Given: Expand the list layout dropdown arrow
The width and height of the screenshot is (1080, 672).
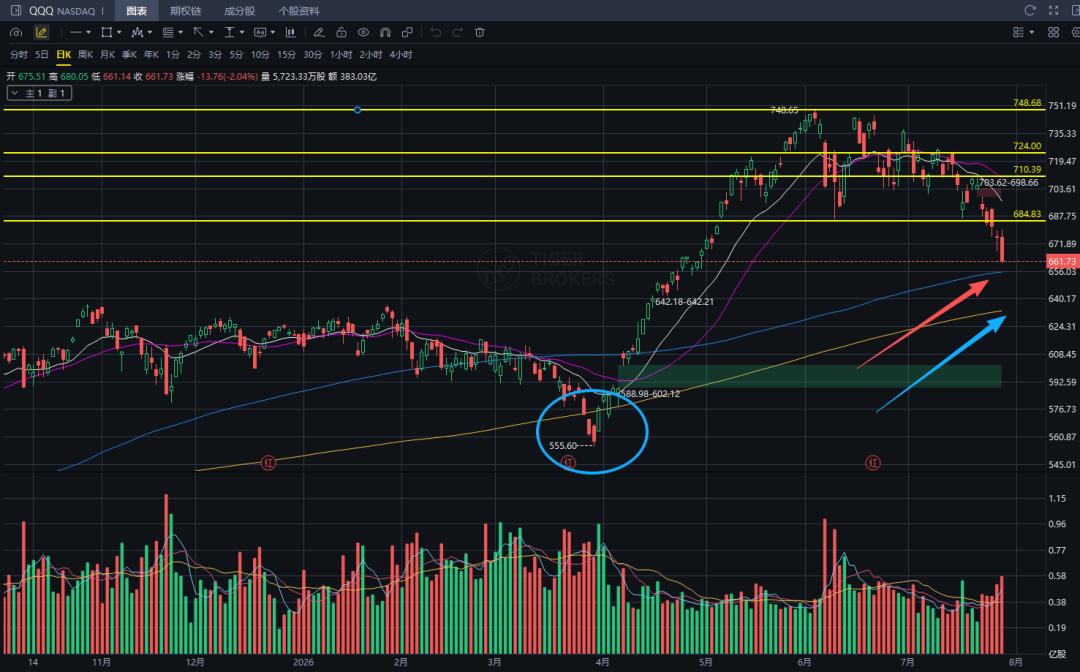Looking at the screenshot, I should tap(1031, 32).
